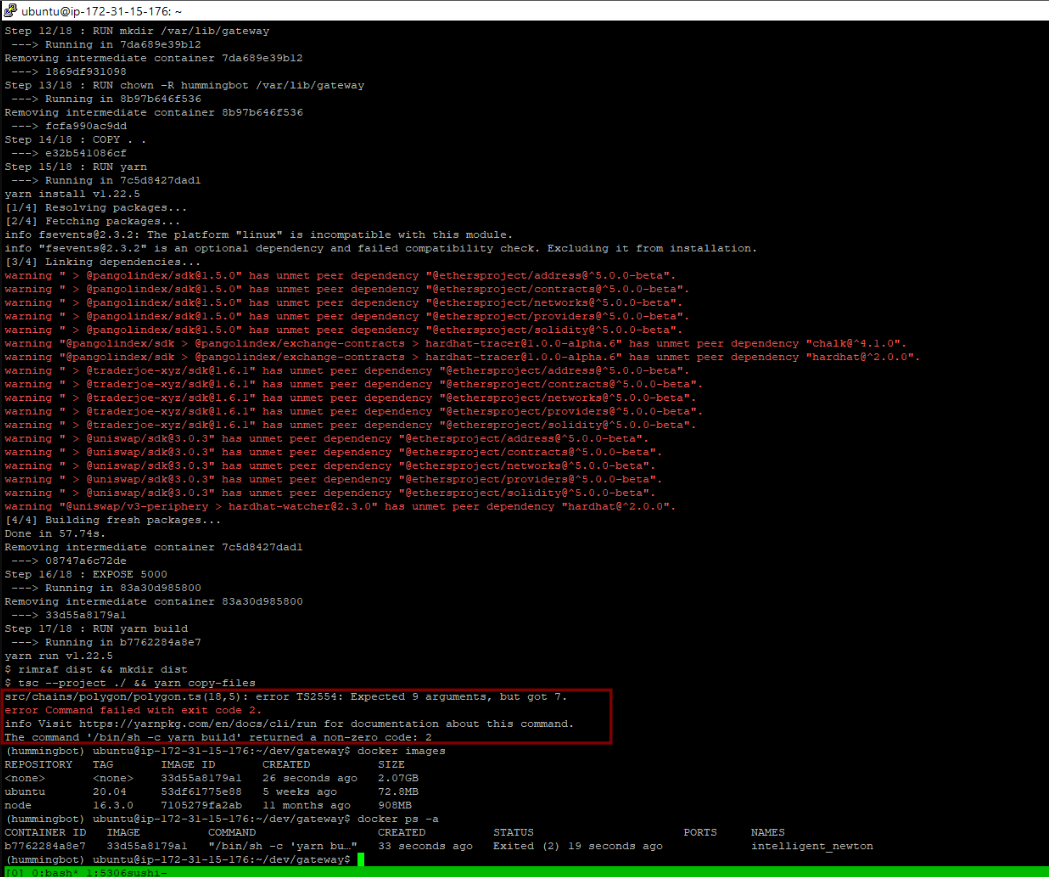Select the "16.3.0" tag value
This screenshot has height=877, width=1049.
113,805
